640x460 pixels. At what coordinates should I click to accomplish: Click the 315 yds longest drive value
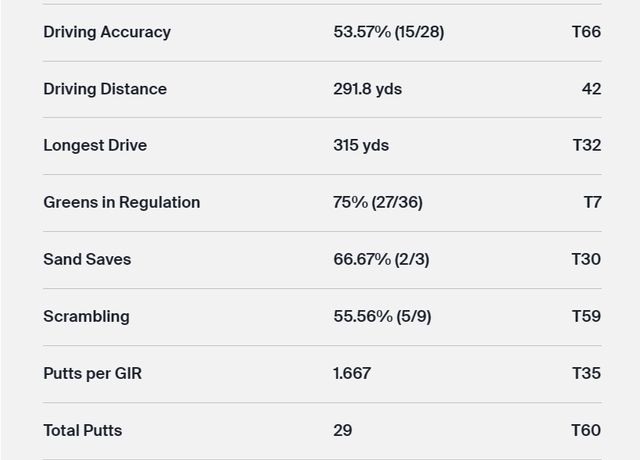pyautogui.click(x=361, y=145)
